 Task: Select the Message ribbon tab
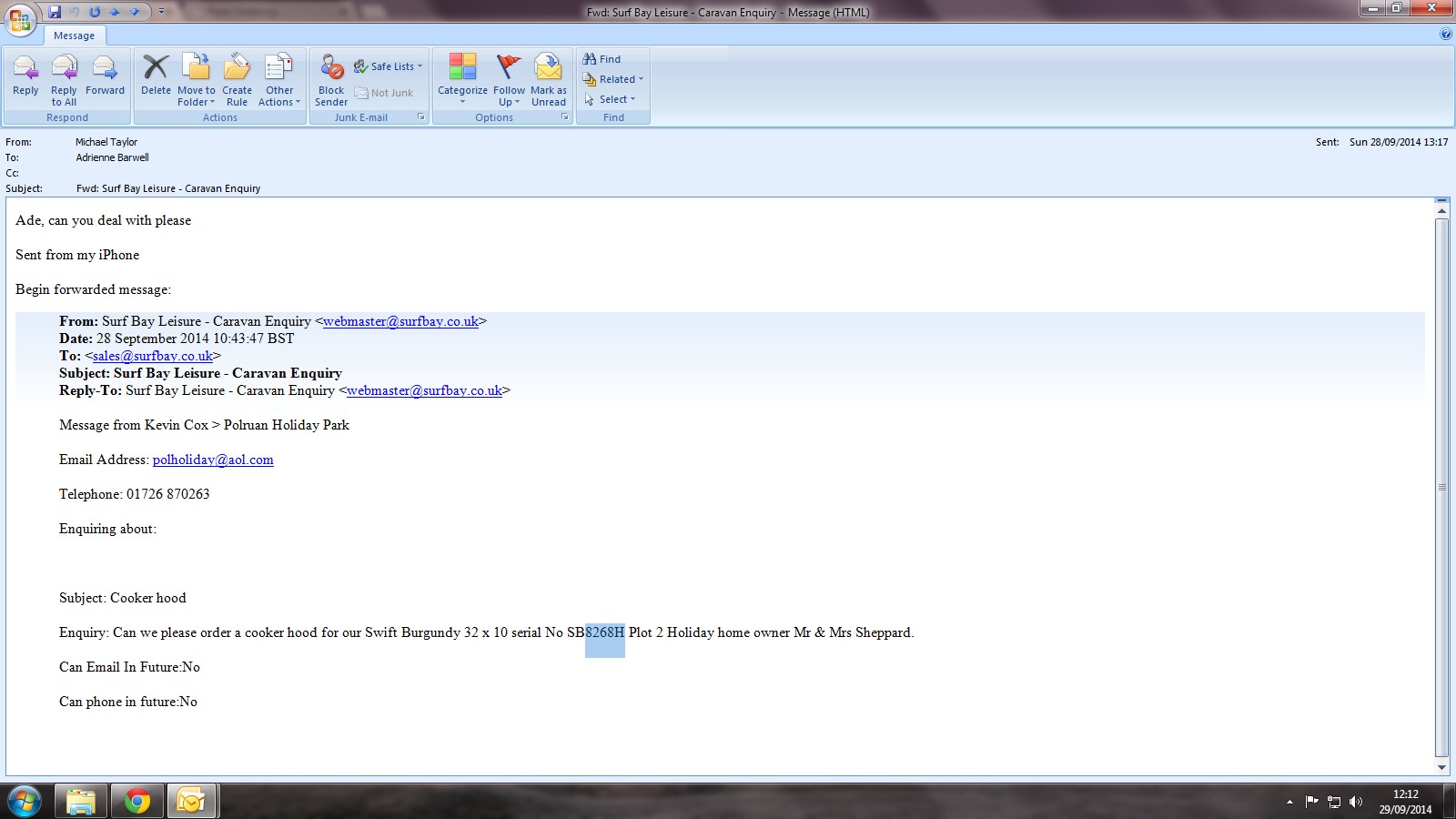coord(74,35)
